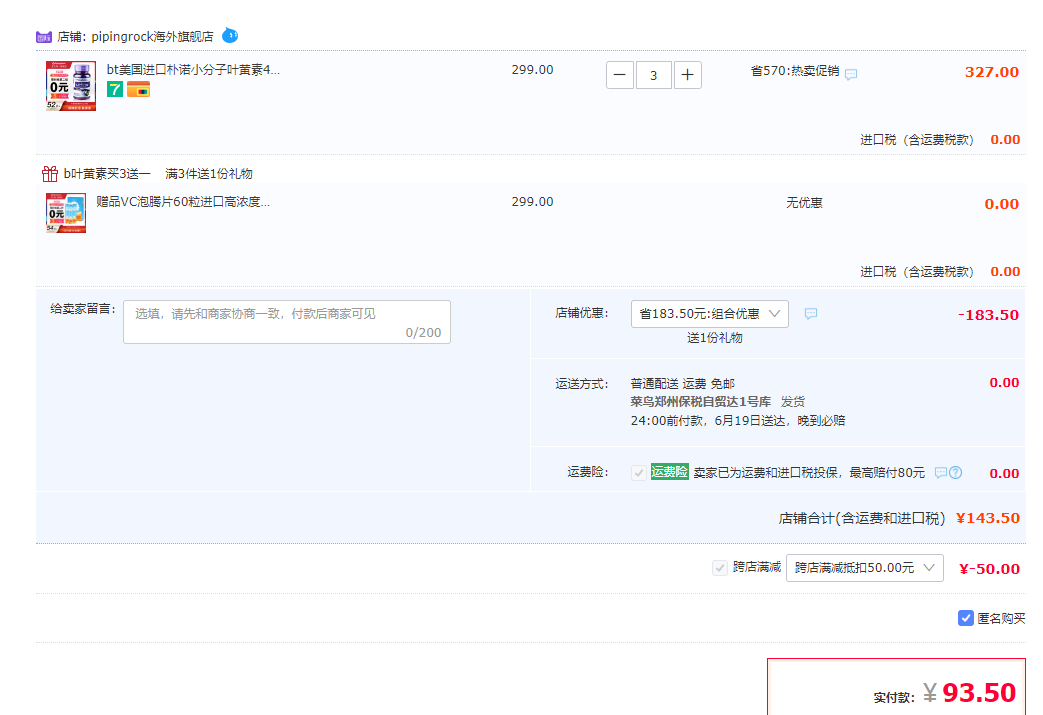Click the bt叶黄素 product thumbnail
1043x715 pixels.
71,86
